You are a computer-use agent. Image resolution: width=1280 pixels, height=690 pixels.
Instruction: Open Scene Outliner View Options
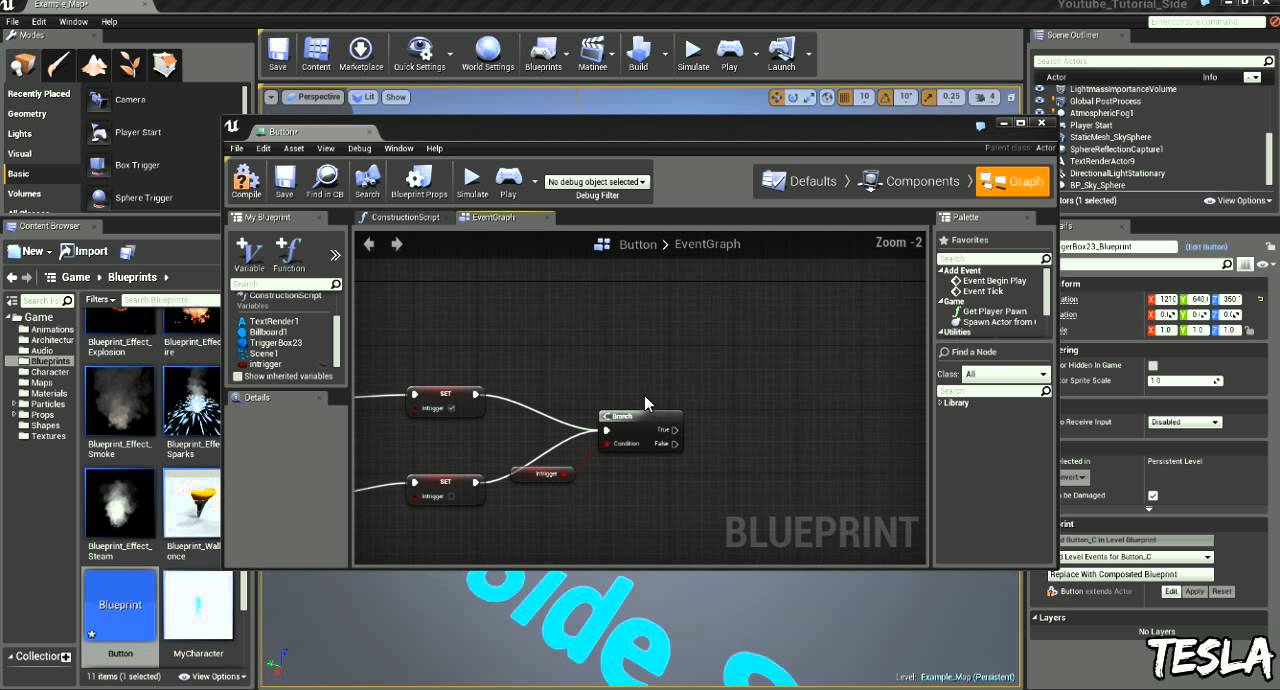[x=1238, y=201]
